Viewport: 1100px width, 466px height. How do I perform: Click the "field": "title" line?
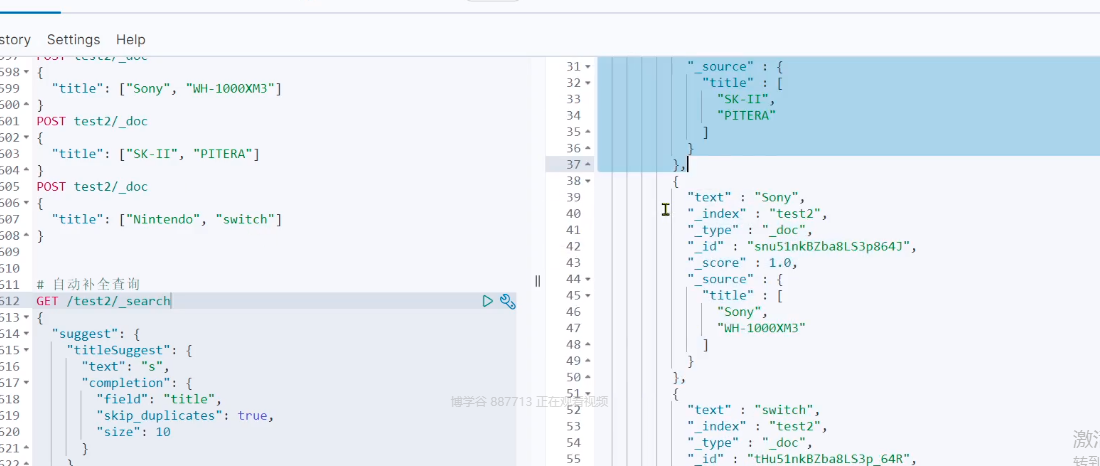coord(159,399)
